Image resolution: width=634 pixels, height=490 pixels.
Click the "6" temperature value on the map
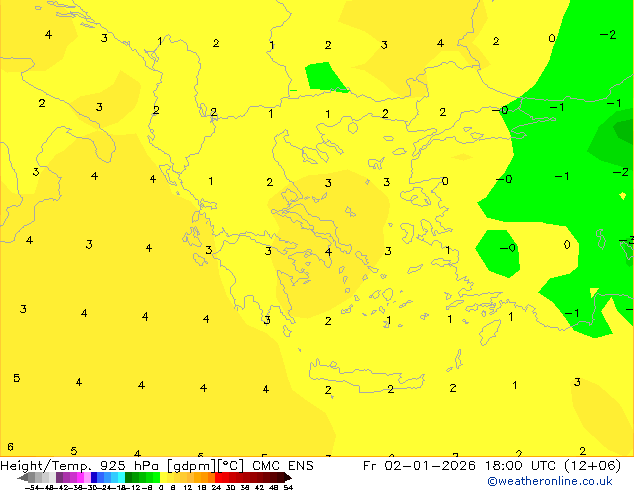coord(11,447)
